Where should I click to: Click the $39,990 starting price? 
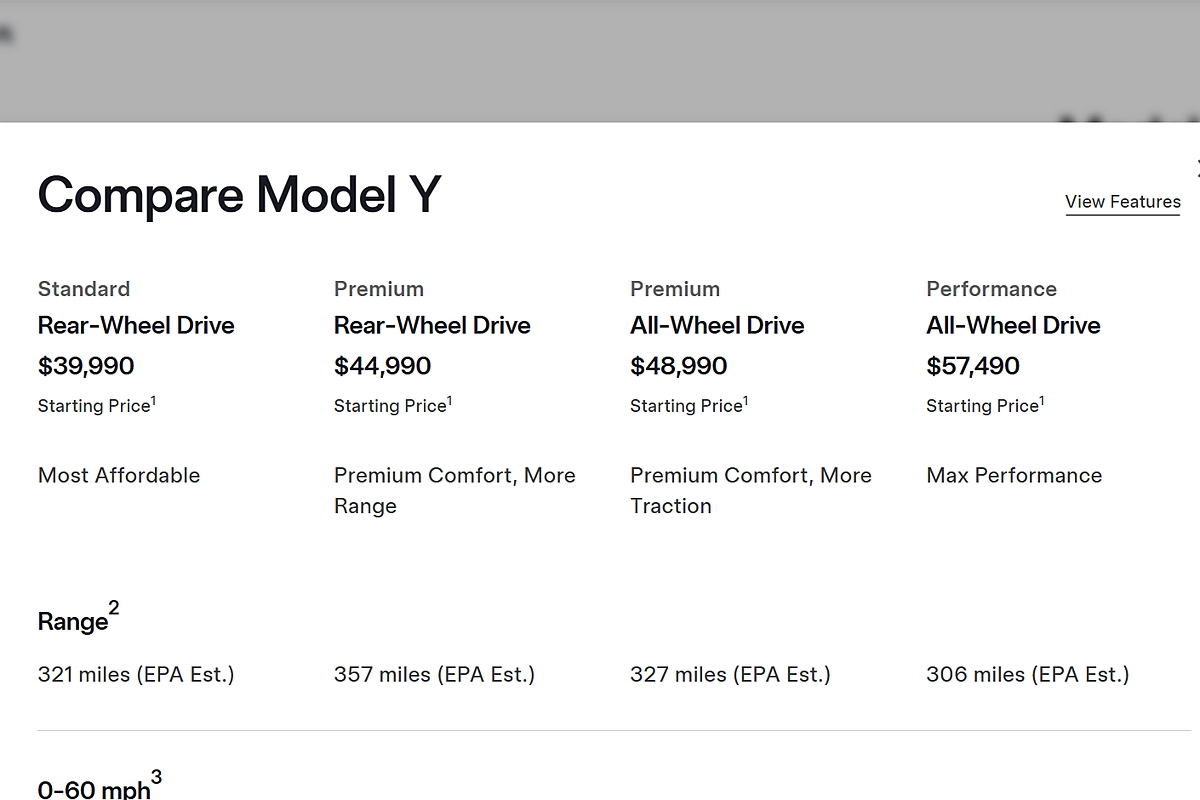click(86, 366)
